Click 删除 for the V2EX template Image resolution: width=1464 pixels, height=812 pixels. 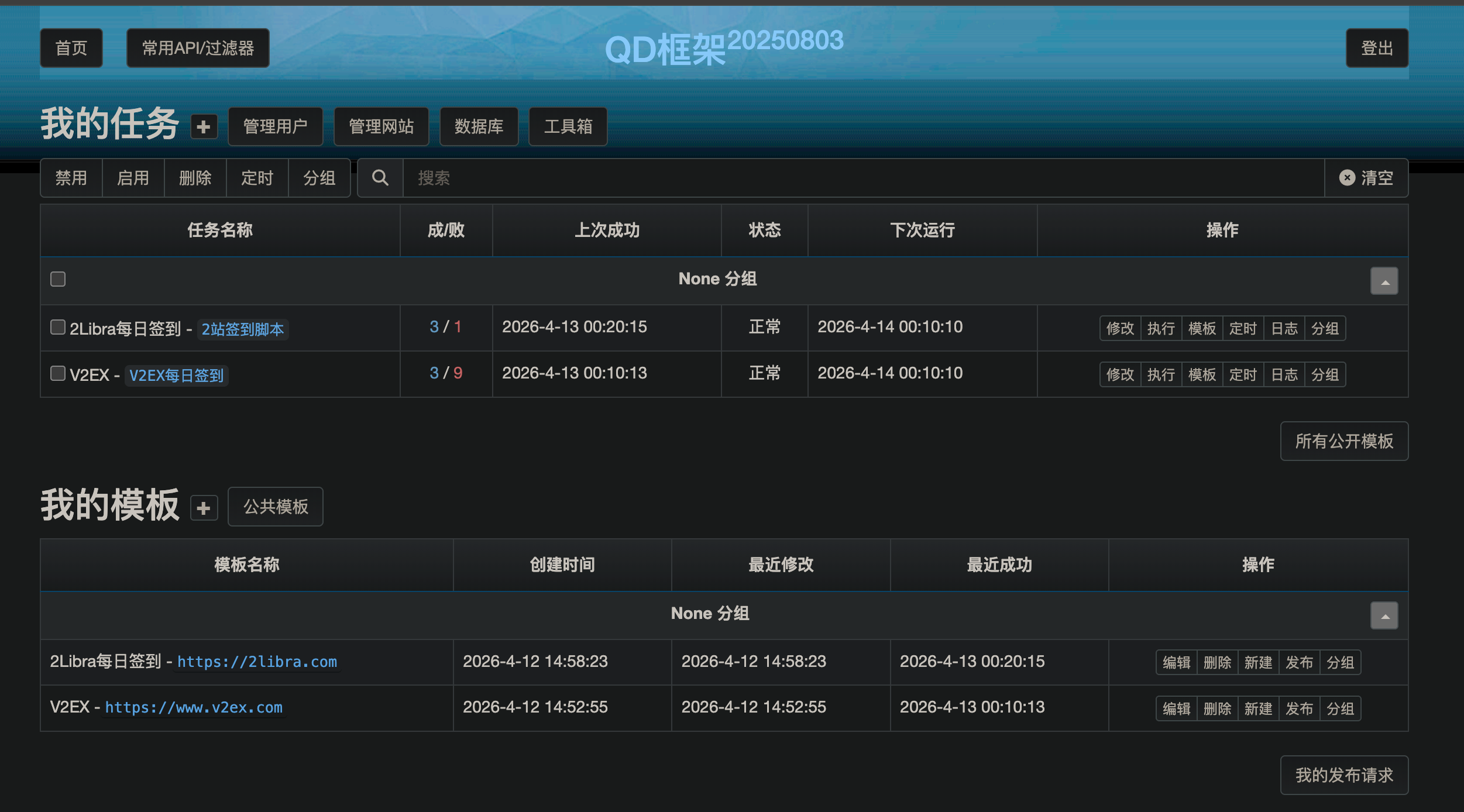[x=1217, y=708]
